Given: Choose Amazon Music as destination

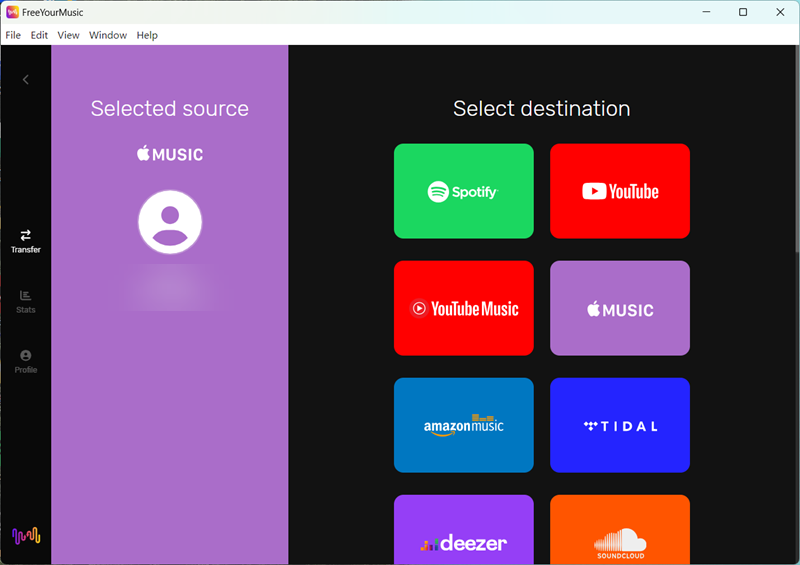Looking at the screenshot, I should (x=464, y=425).
